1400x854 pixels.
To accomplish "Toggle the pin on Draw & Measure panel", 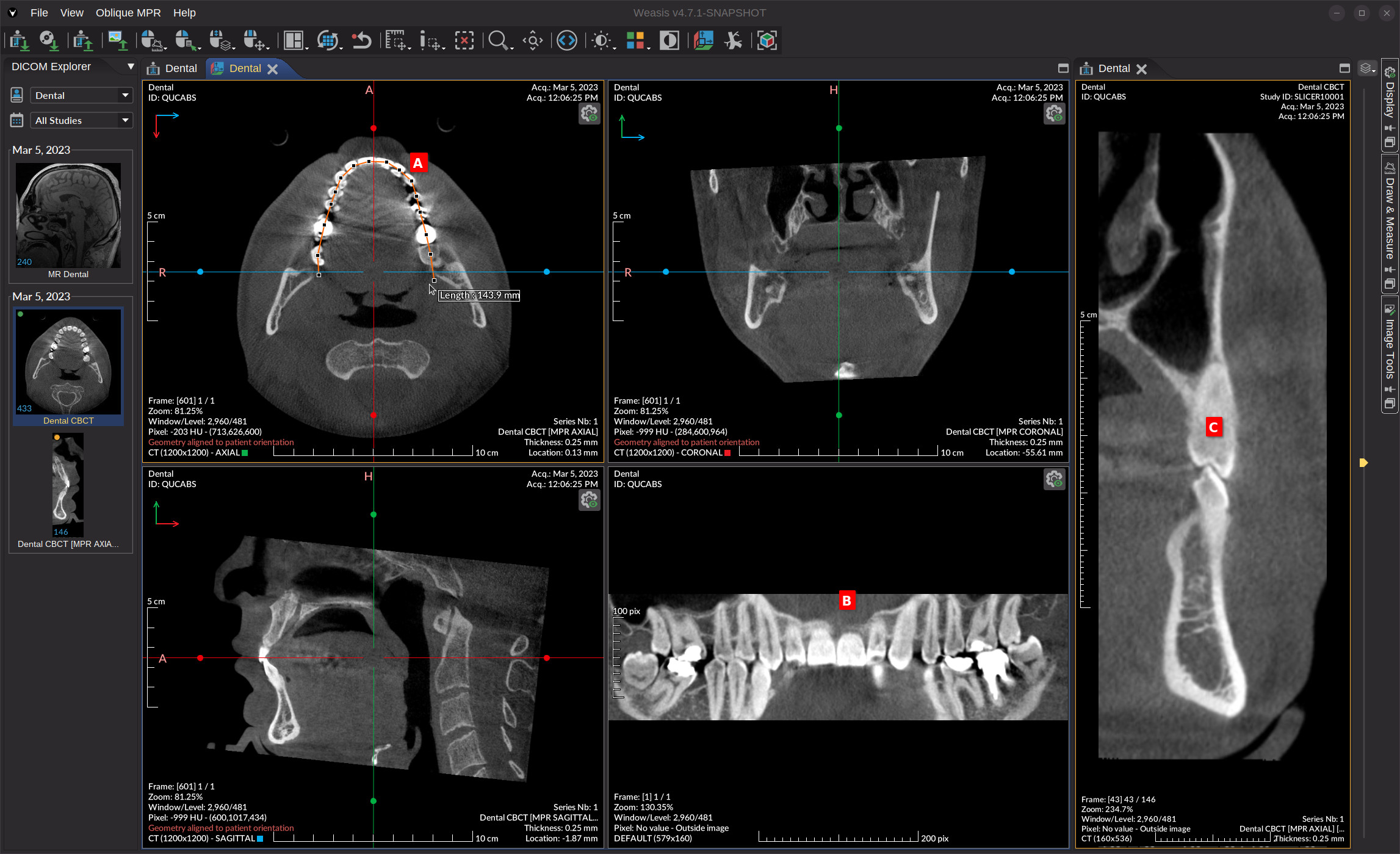I will 1390,270.
